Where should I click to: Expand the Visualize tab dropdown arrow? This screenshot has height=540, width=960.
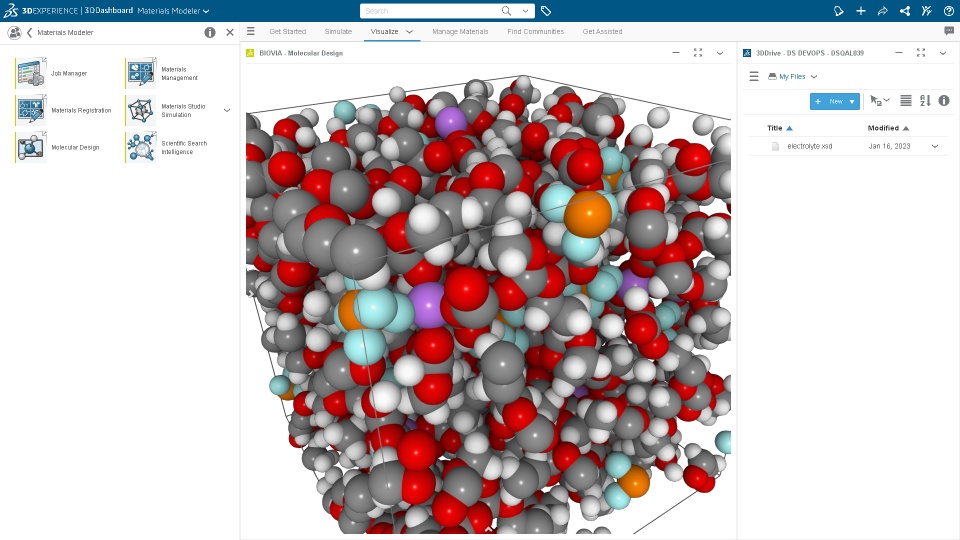[x=410, y=32]
